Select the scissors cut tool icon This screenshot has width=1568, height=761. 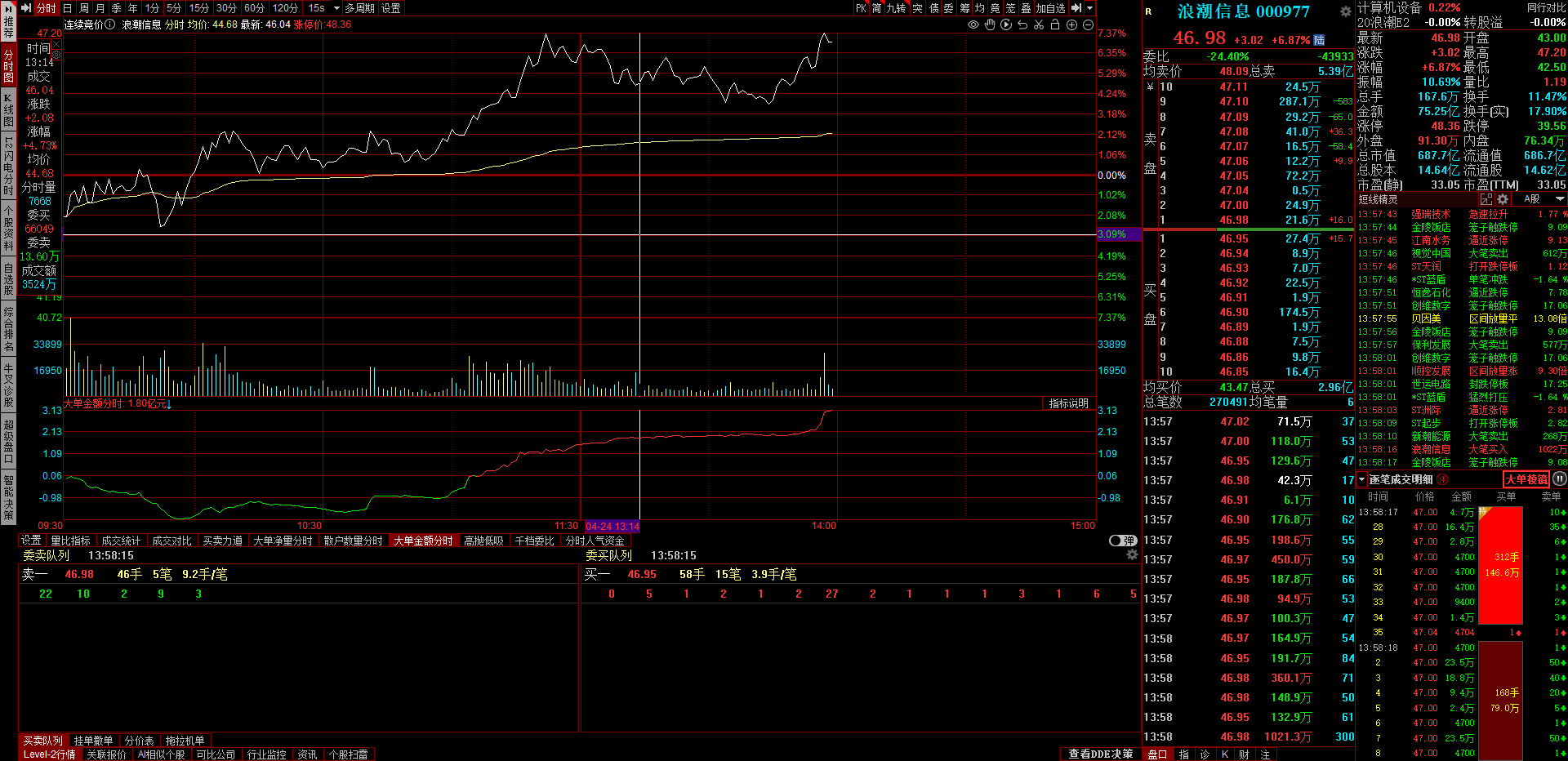click(x=1039, y=25)
